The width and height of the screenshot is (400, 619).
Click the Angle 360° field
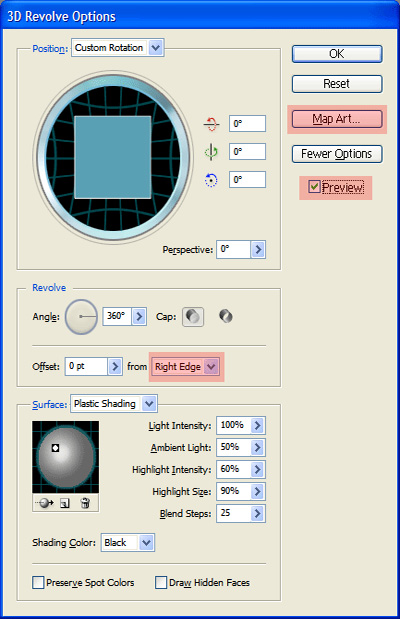117,316
